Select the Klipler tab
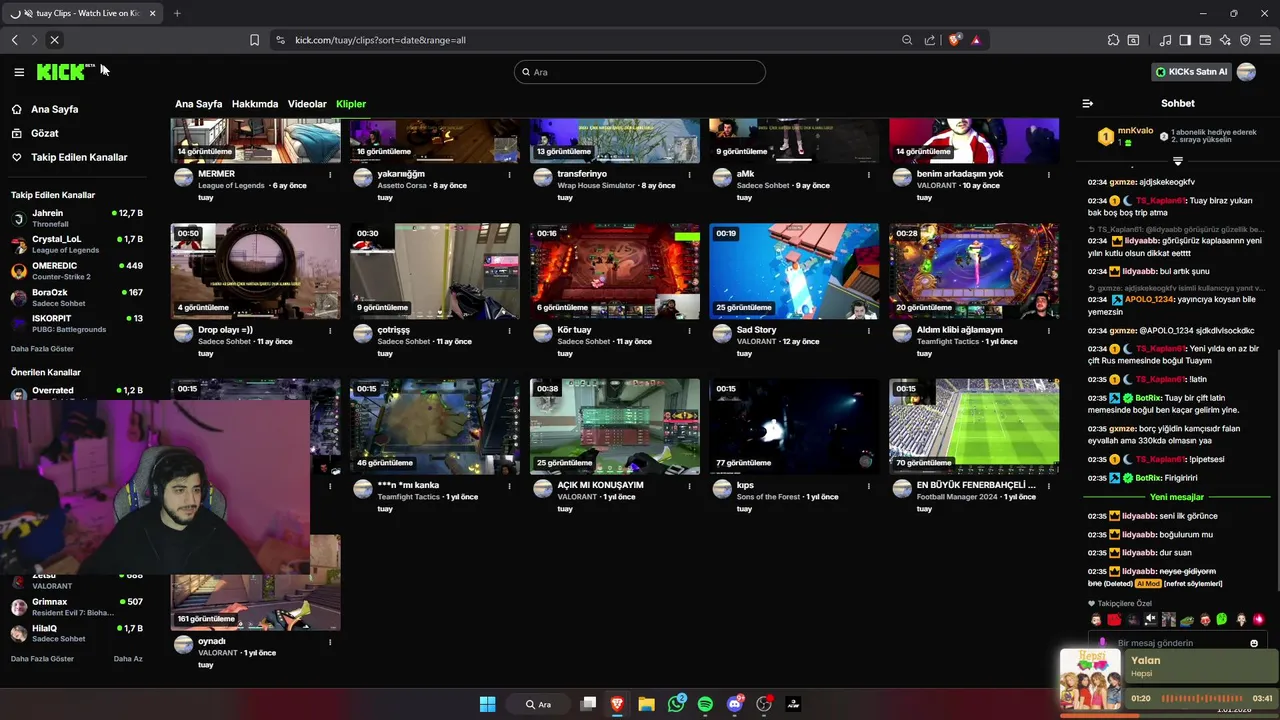 tap(351, 104)
